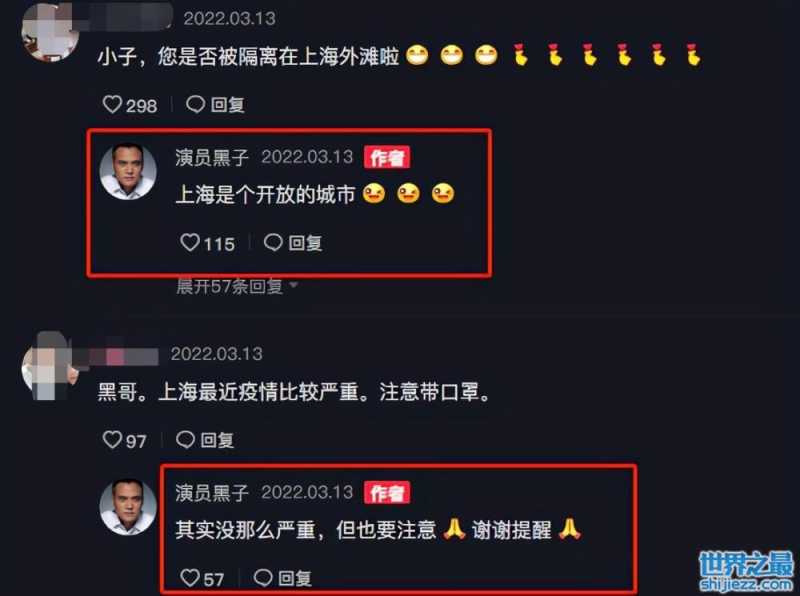Viewport: 800px width, 596px height.
Task: Like the reply with 115 likes
Action: pos(190,242)
